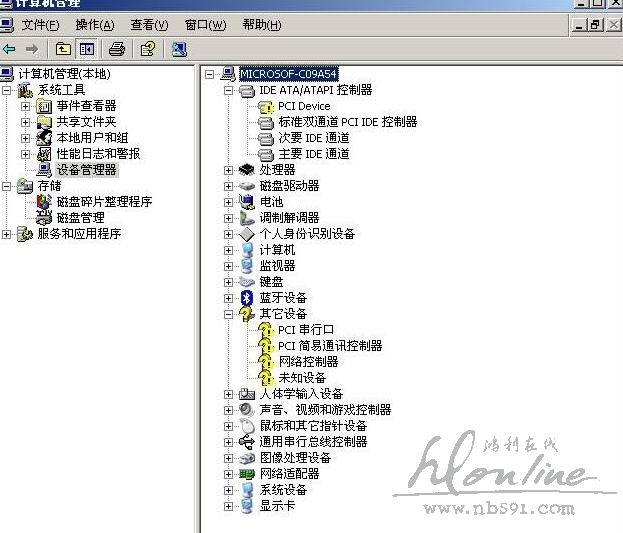Click the 显示卡 display adapter icon
The image size is (623, 533).
click(x=247, y=506)
